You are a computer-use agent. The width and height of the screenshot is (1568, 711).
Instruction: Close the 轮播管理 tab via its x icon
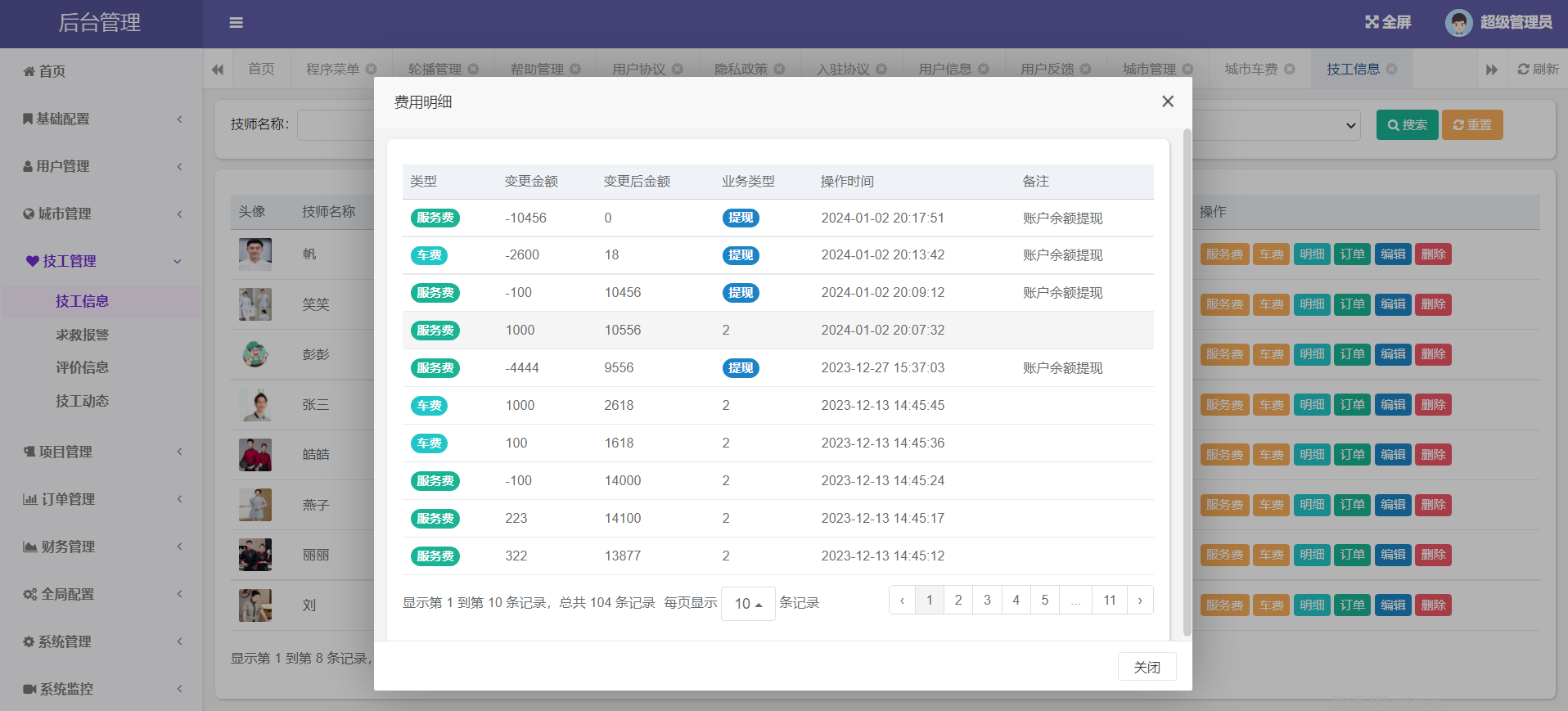(473, 70)
